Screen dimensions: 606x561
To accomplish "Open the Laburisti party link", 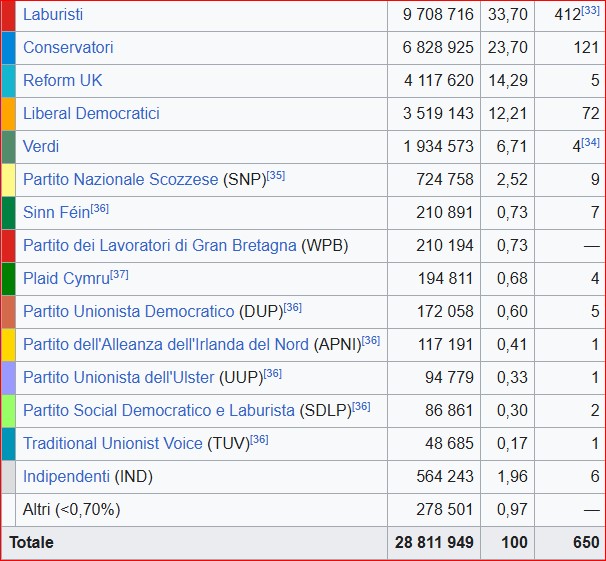I will (x=53, y=15).
